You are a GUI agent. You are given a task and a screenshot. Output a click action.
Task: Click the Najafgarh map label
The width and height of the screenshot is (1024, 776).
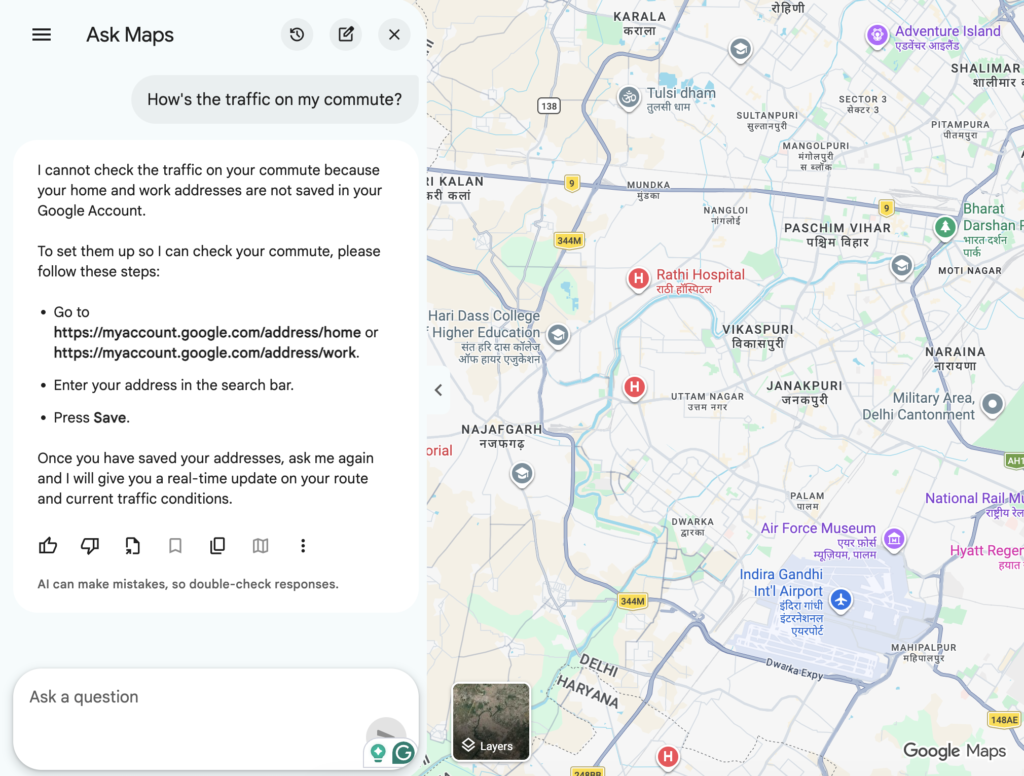click(x=502, y=436)
